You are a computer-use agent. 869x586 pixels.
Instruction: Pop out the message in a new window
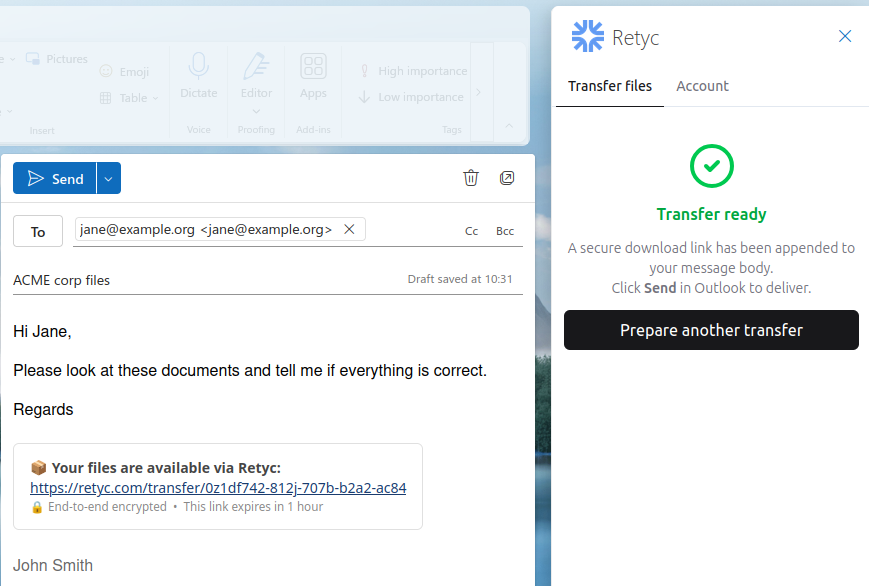pos(507,178)
